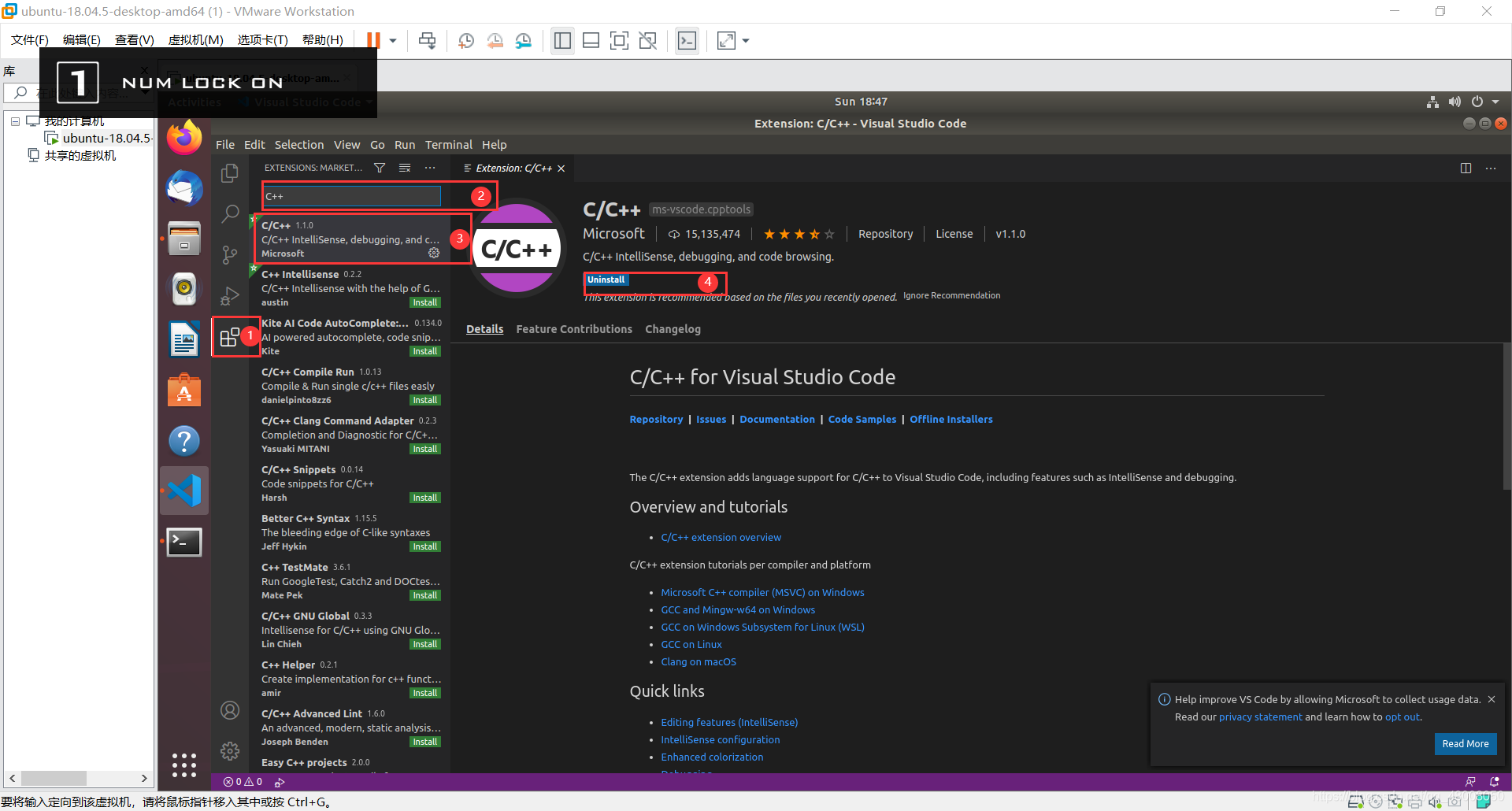
Task: Click opt out link in notification
Action: pos(1403,717)
